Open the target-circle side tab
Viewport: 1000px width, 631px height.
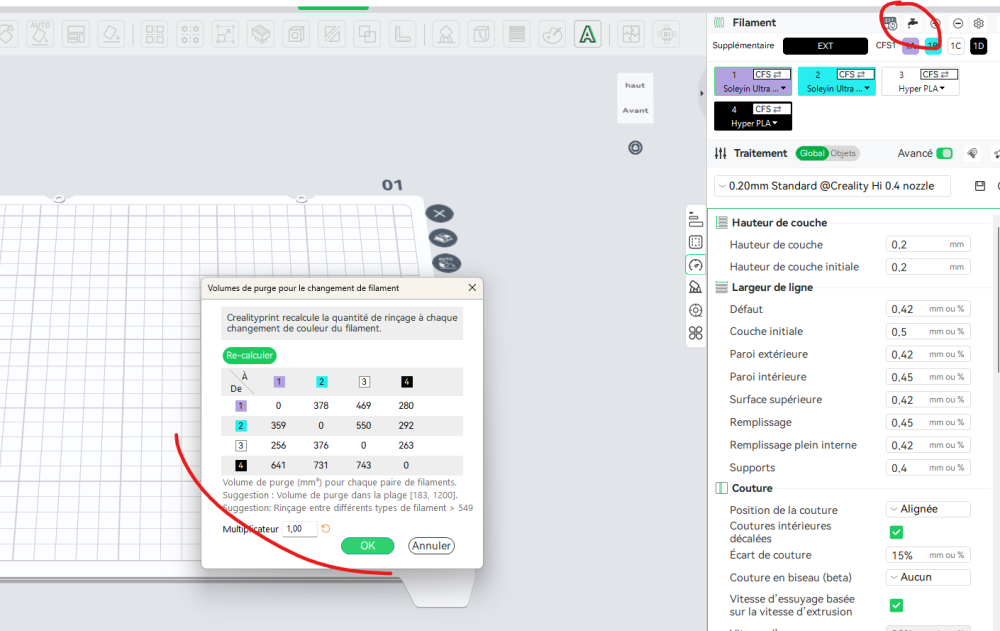[x=696, y=310]
